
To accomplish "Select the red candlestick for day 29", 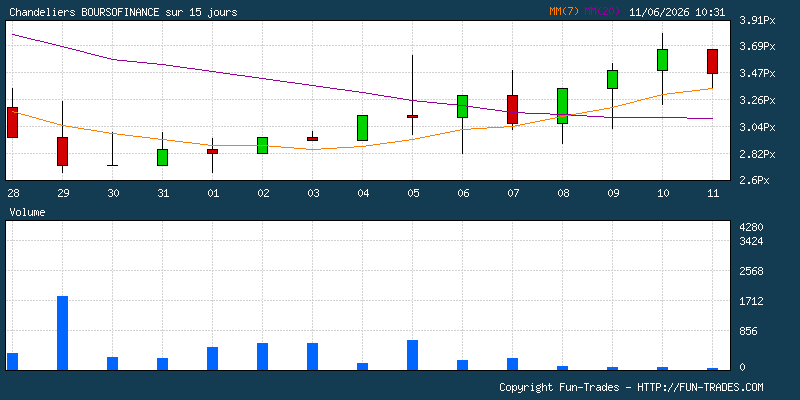I will (62, 151).
